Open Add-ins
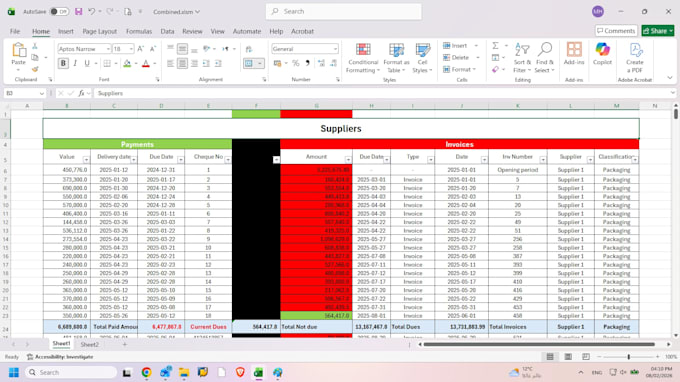This screenshot has height=382, width=680. coord(574,54)
